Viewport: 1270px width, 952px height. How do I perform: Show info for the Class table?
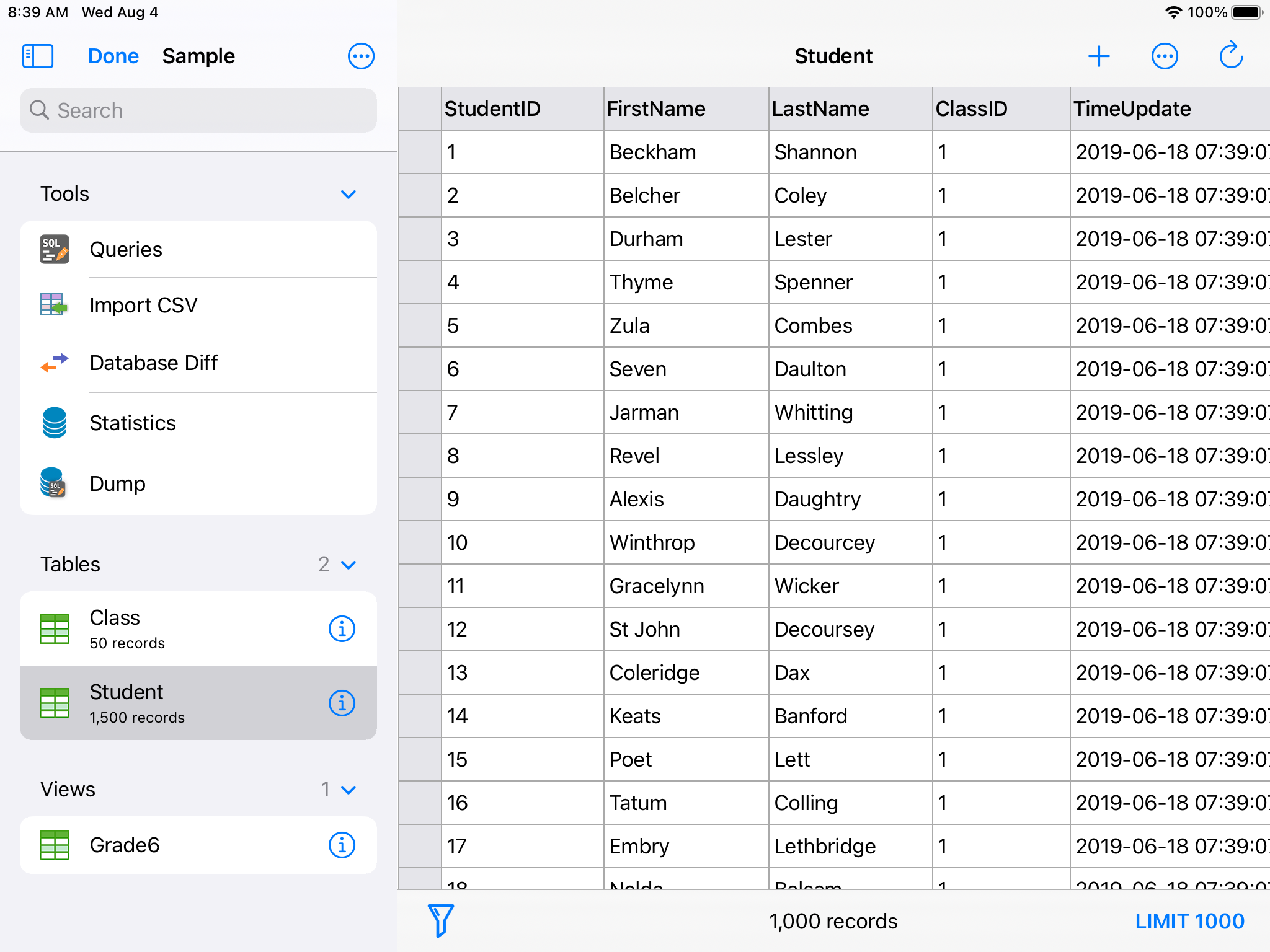341,628
